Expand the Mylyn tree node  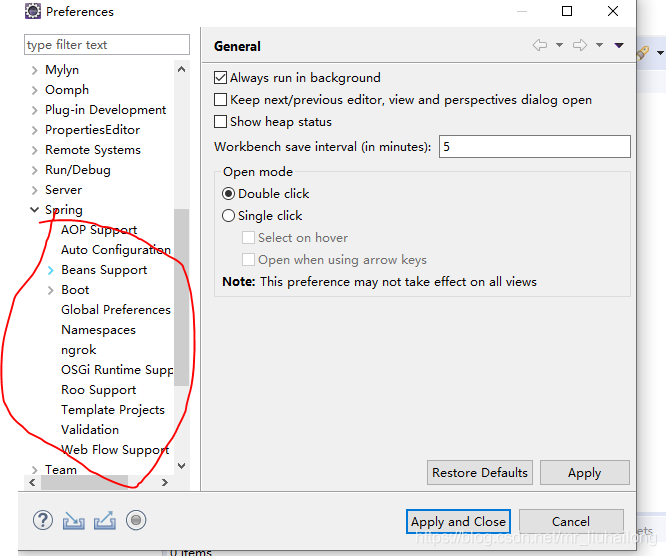(x=35, y=70)
